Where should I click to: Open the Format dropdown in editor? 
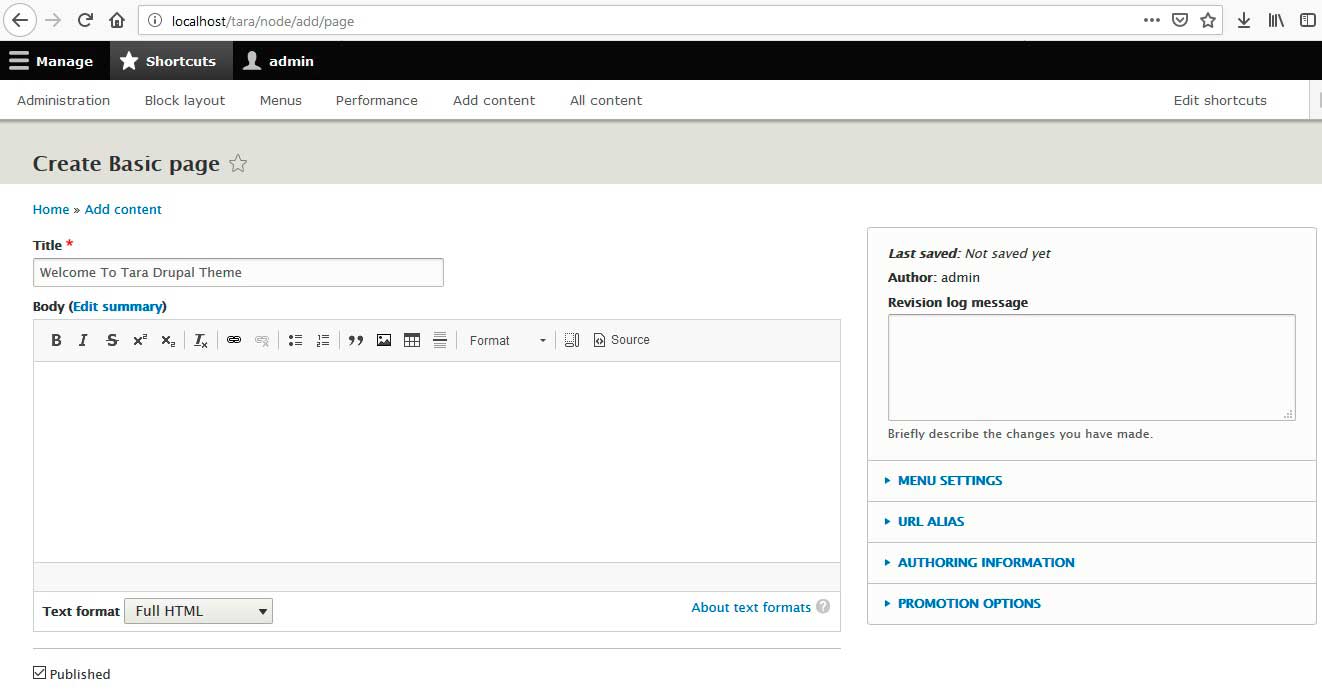pos(508,340)
